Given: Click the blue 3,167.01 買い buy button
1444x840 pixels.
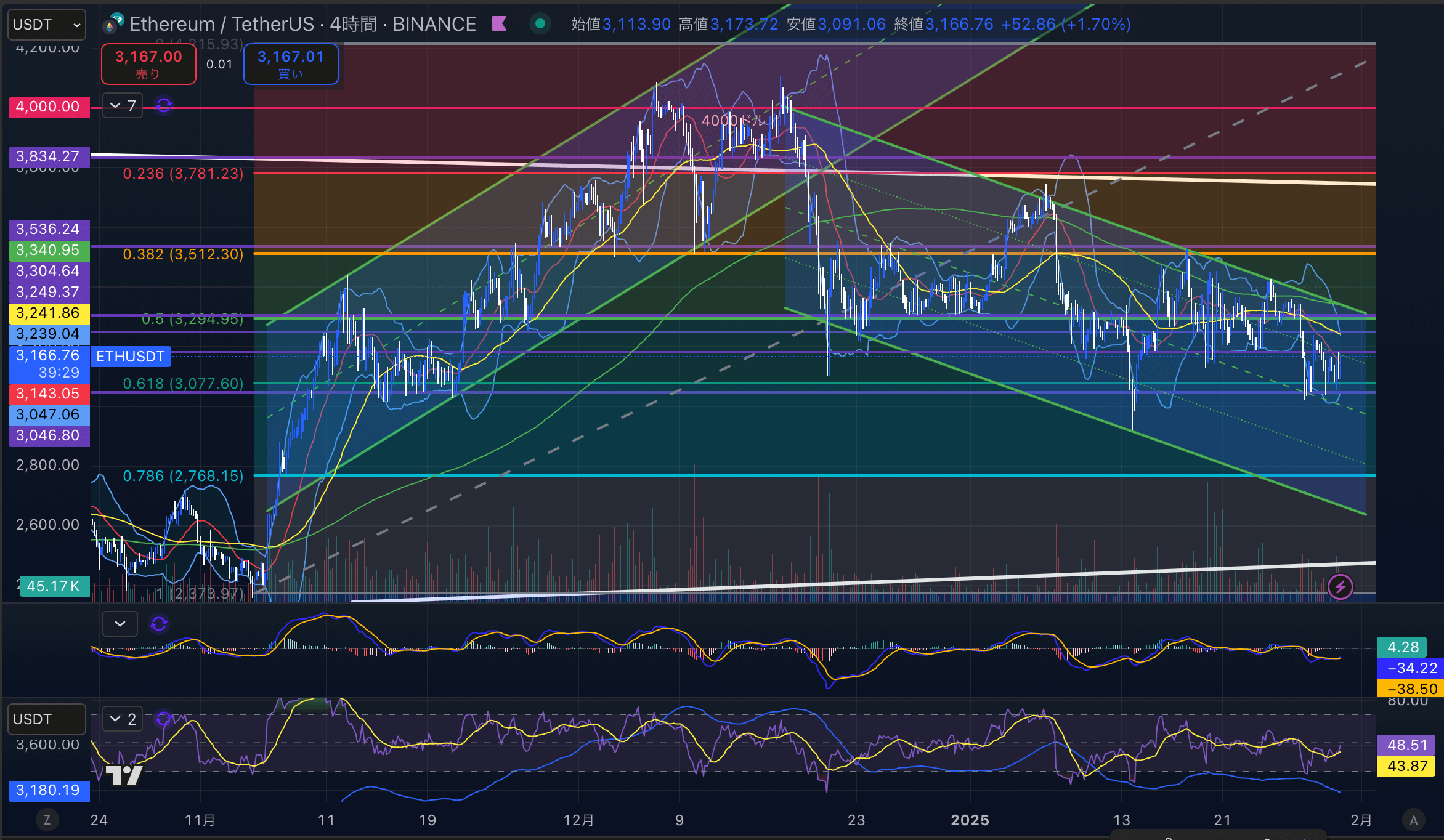Looking at the screenshot, I should coord(291,64).
